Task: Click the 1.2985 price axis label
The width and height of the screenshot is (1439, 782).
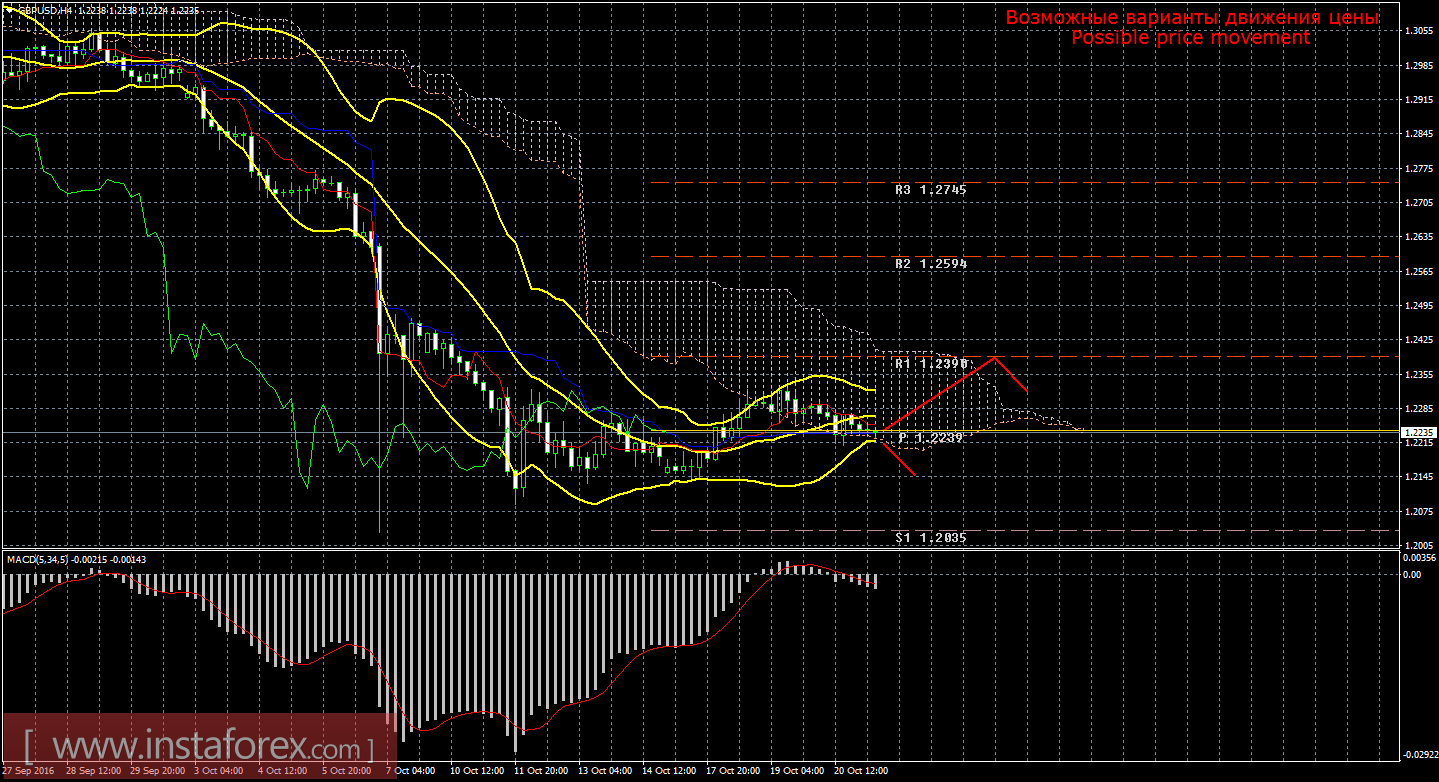Action: [x=1417, y=66]
